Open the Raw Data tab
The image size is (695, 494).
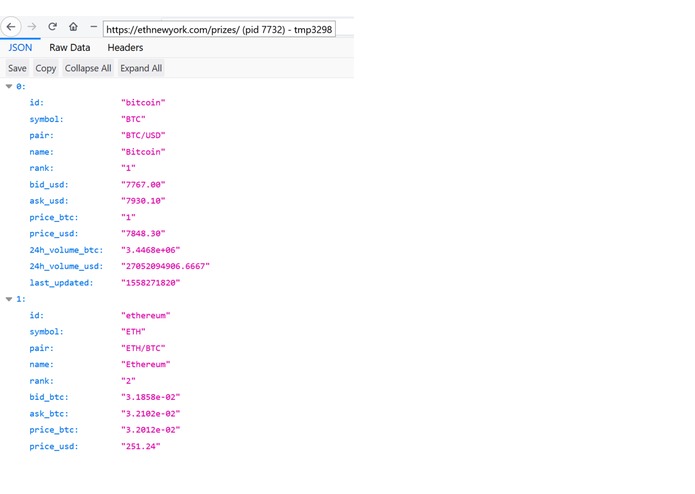click(70, 47)
